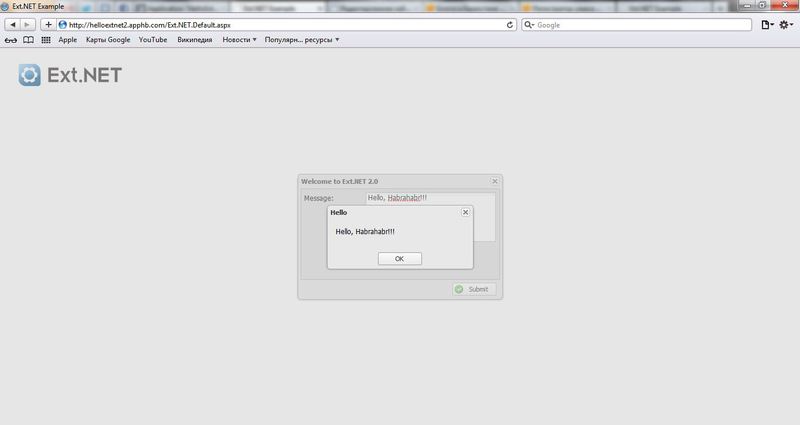Screen dimensions: 800x425
Task: Open the page menu icon
Action: (x=767, y=24)
